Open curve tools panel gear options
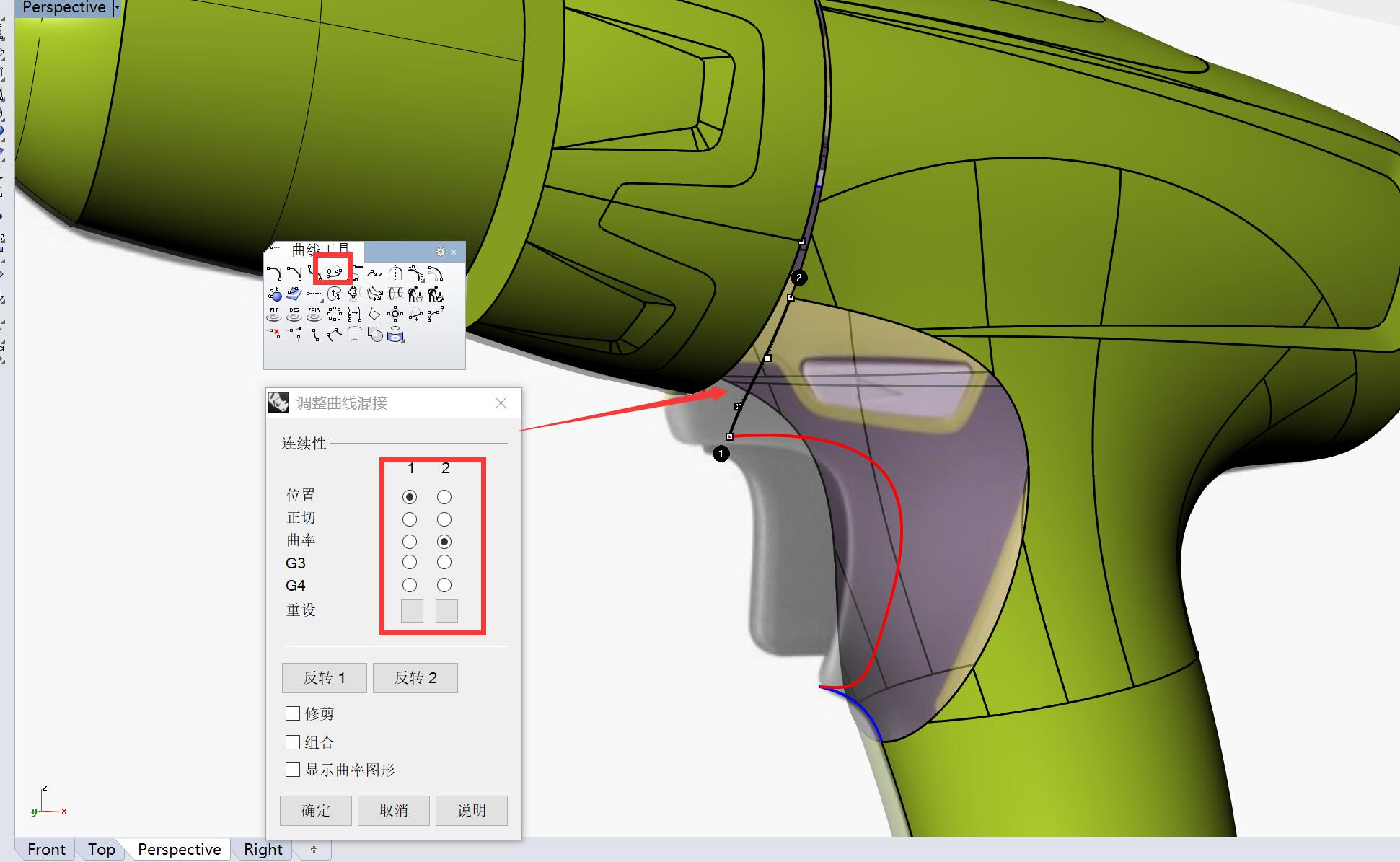The width and height of the screenshot is (1400, 862). click(x=441, y=252)
